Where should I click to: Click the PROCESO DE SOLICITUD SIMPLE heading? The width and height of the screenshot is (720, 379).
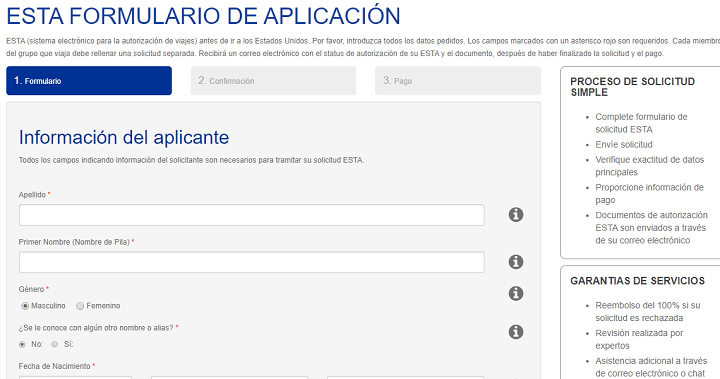point(632,87)
